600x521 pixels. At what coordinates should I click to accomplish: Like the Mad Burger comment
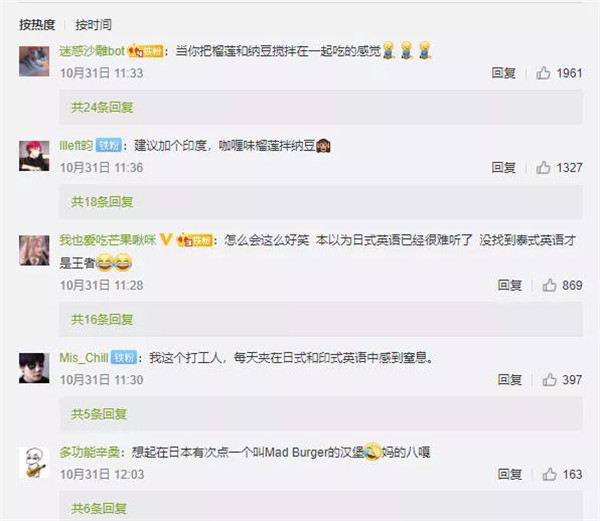click(x=549, y=474)
